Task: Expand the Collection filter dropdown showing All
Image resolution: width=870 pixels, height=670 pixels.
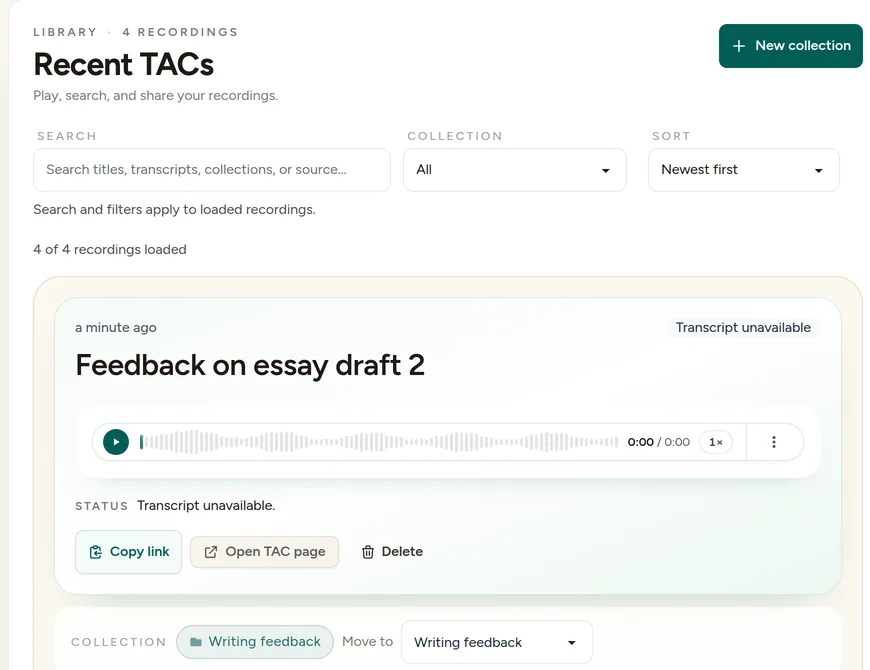Action: (515, 170)
